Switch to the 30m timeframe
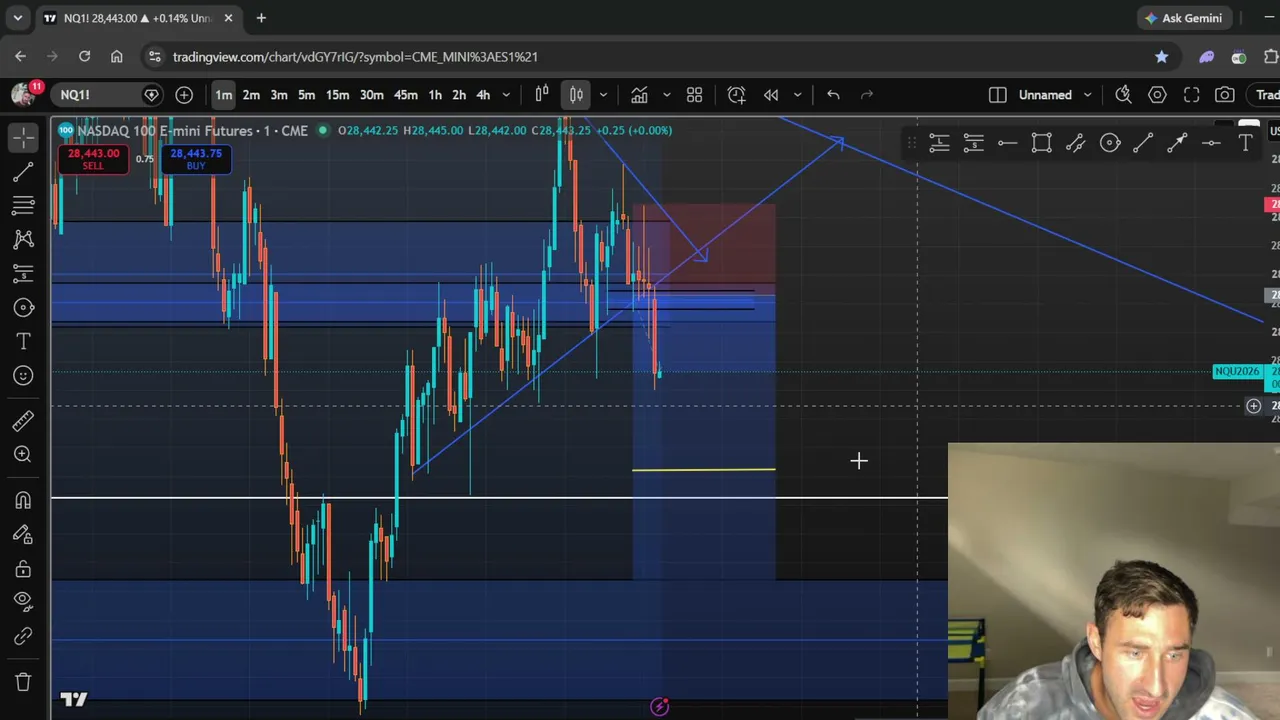The width and height of the screenshot is (1280, 720). click(372, 95)
